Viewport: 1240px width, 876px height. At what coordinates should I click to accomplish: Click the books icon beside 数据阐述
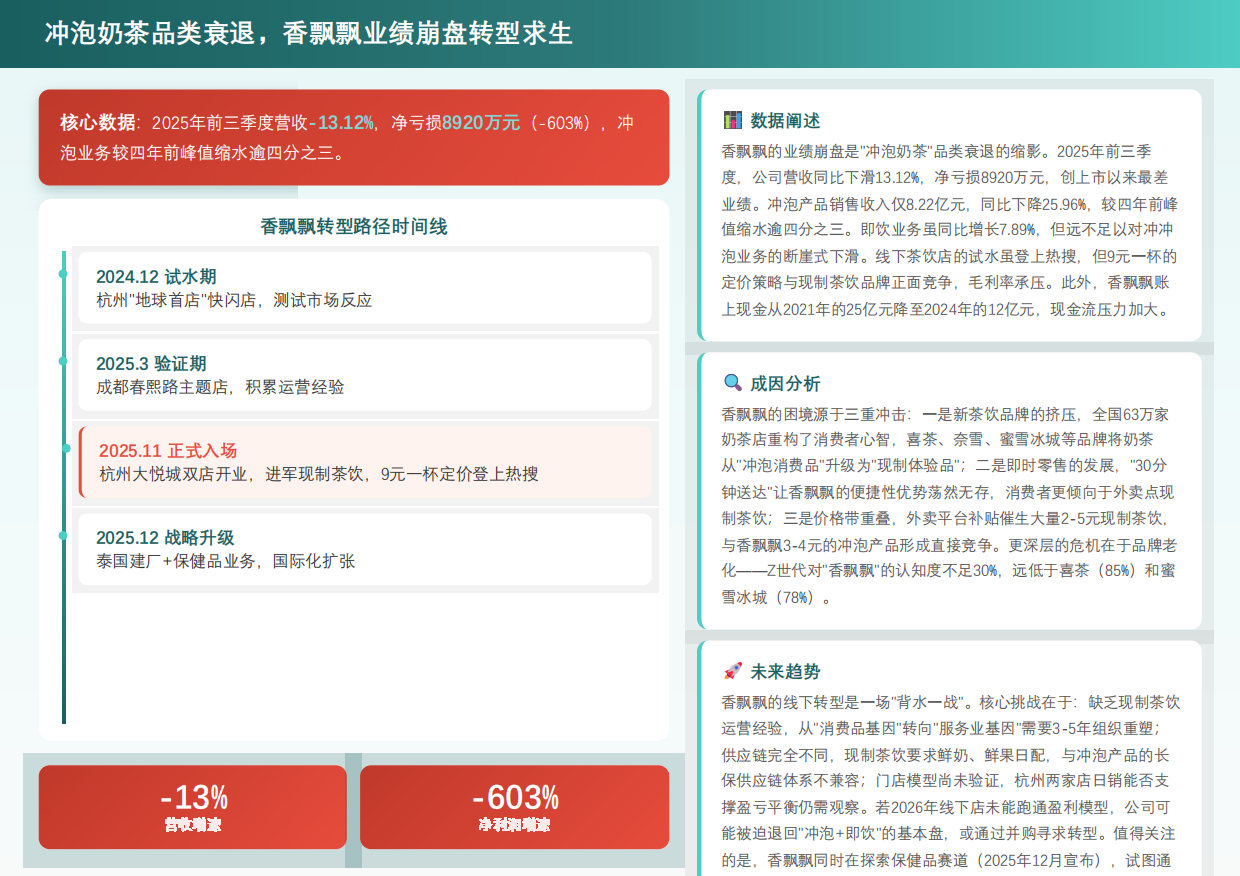(x=733, y=121)
